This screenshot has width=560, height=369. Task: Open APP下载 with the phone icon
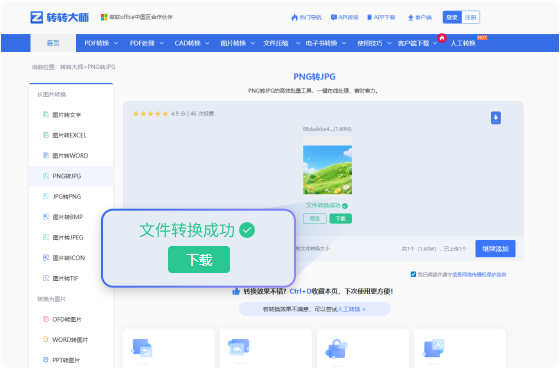(381, 17)
